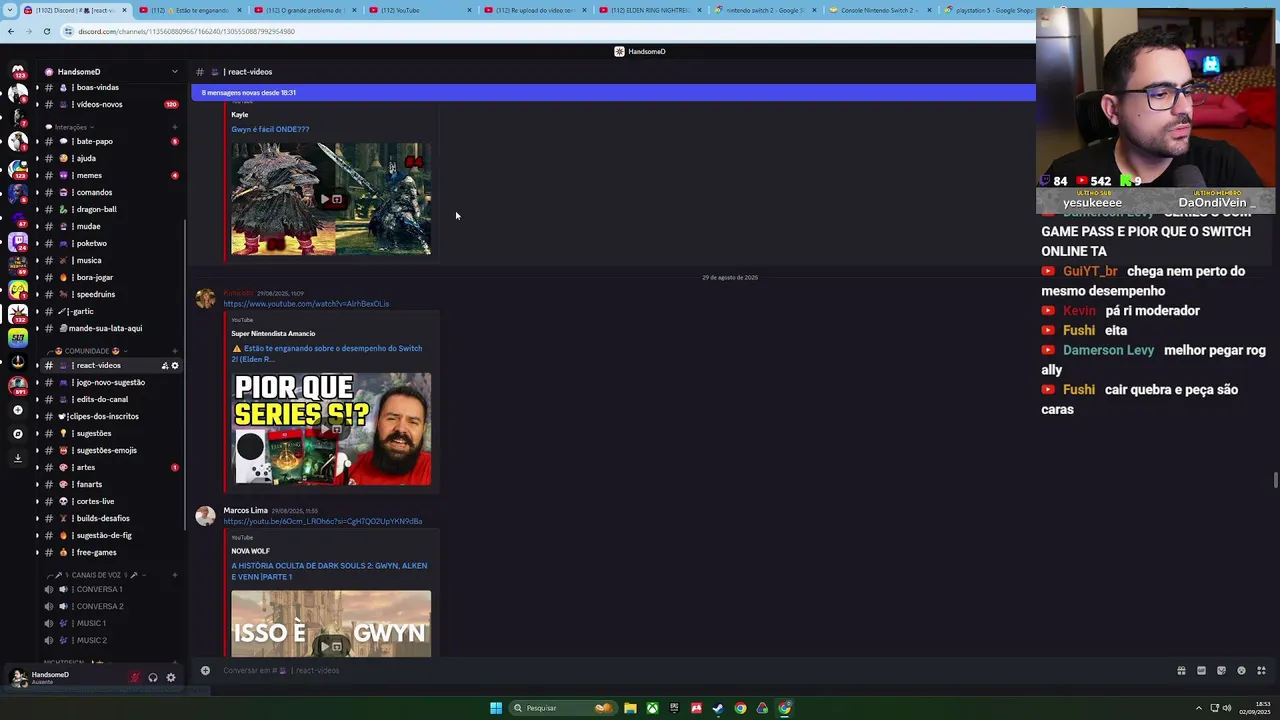Viewport: 1280px width, 720px height.
Task: Add channel to CANAIS DE VOZ category
Action: coord(175,575)
